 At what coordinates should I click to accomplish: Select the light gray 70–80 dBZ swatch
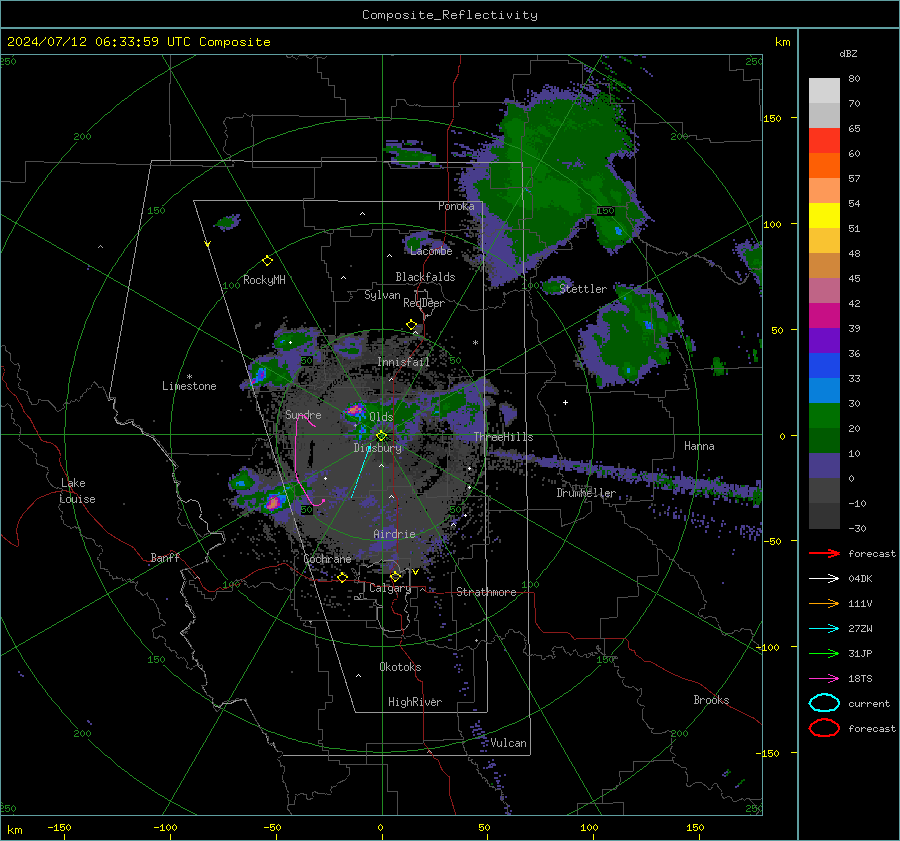pyautogui.click(x=824, y=91)
